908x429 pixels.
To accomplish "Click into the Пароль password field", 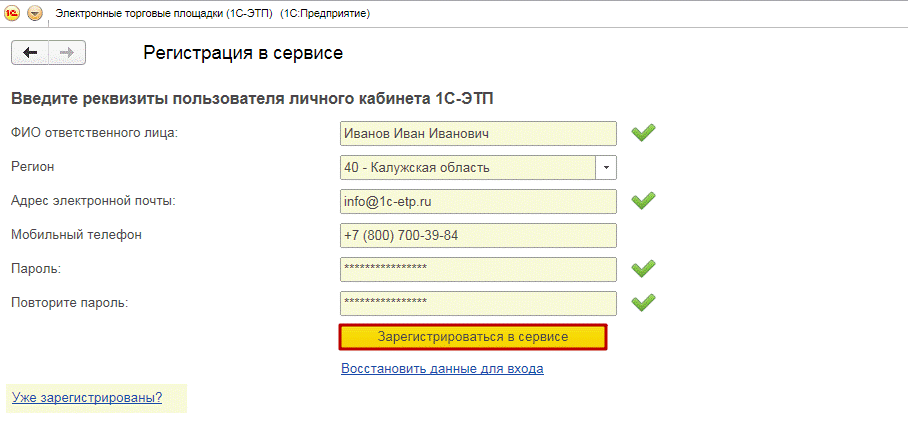I will click(478, 269).
